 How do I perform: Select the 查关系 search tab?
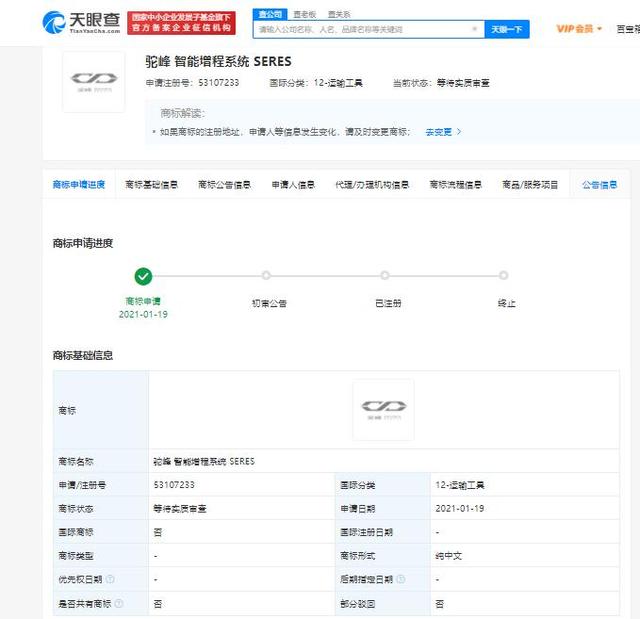(339, 15)
